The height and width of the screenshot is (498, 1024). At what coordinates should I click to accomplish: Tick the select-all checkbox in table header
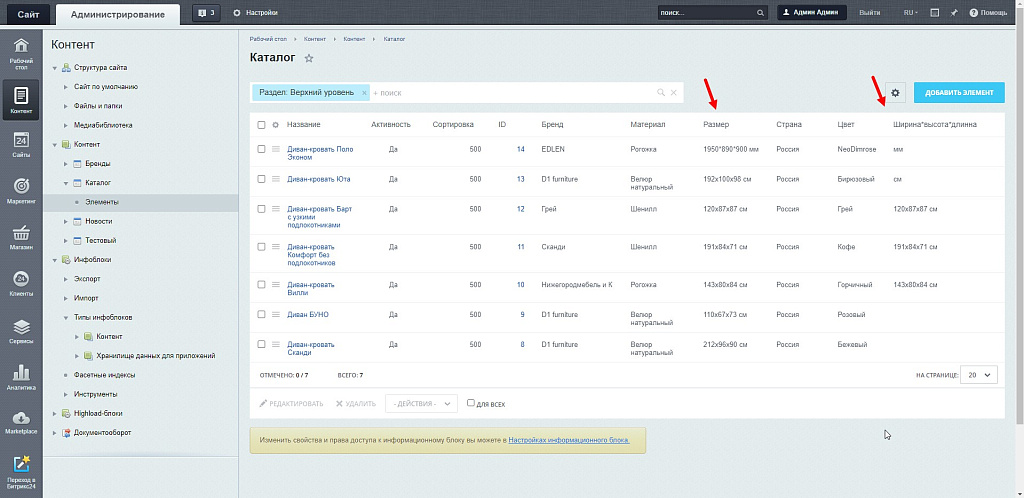[261, 125]
